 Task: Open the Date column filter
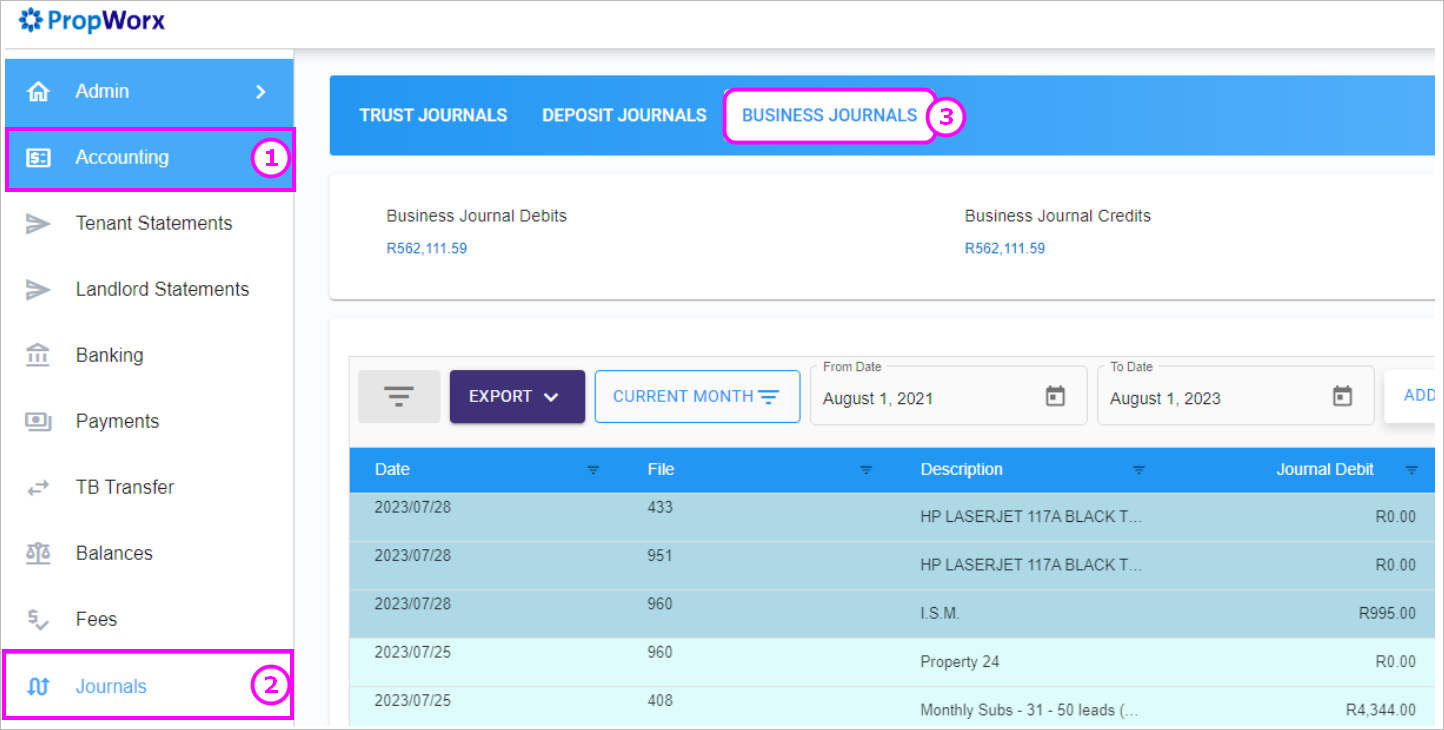(x=593, y=470)
